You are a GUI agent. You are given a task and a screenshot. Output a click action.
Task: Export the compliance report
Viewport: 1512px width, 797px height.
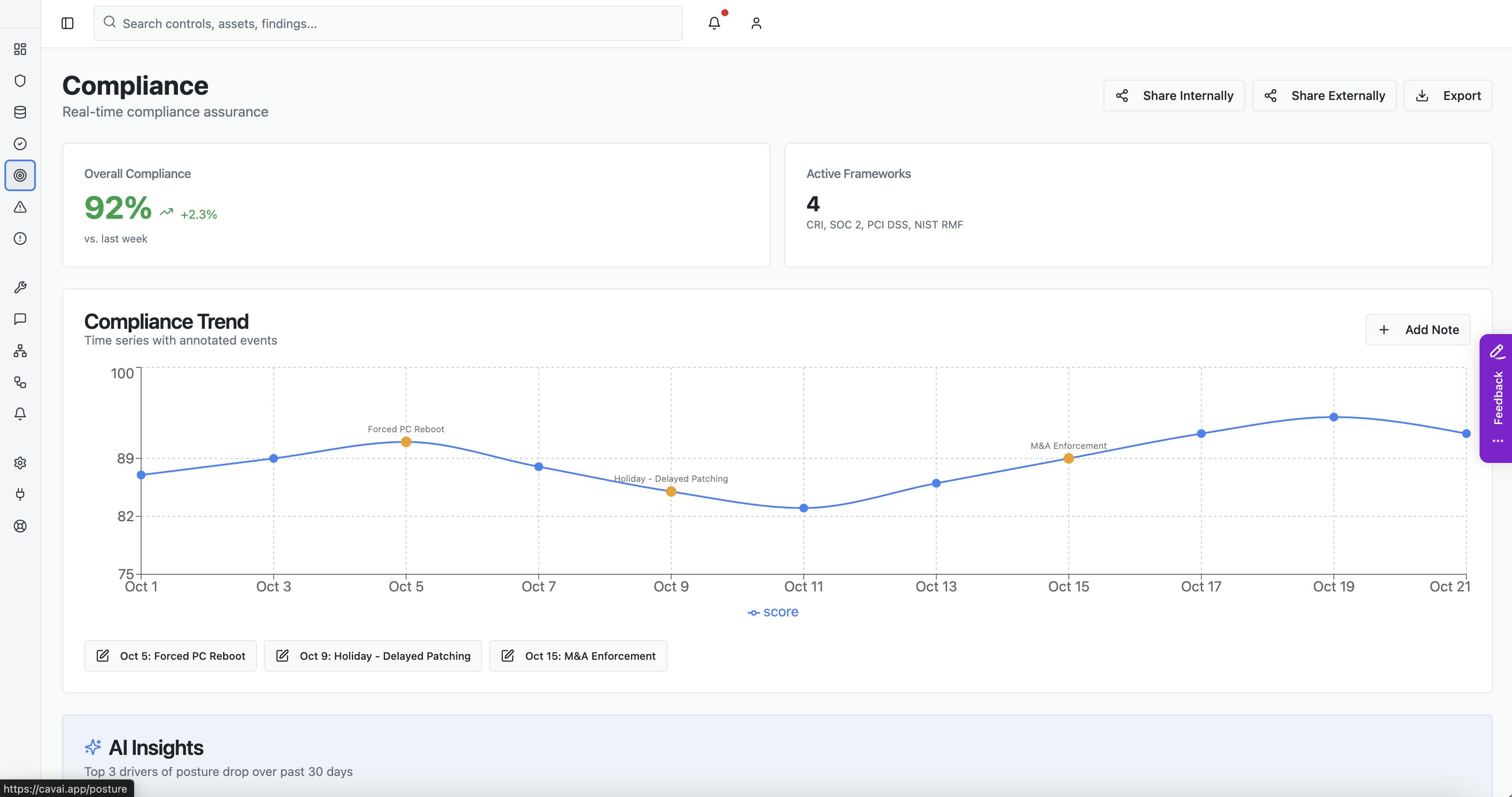1448,96
